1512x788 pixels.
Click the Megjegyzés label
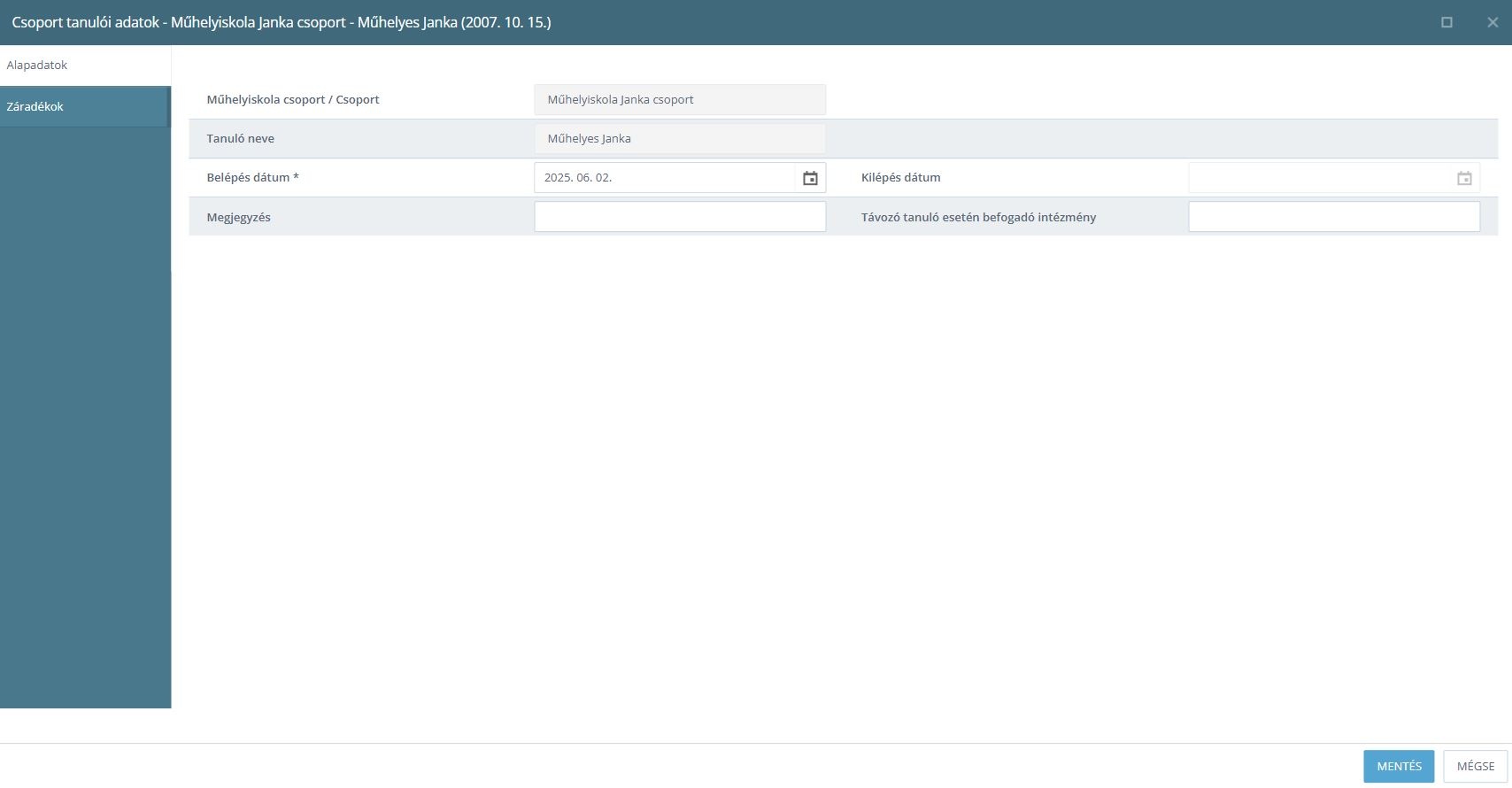tap(238, 217)
